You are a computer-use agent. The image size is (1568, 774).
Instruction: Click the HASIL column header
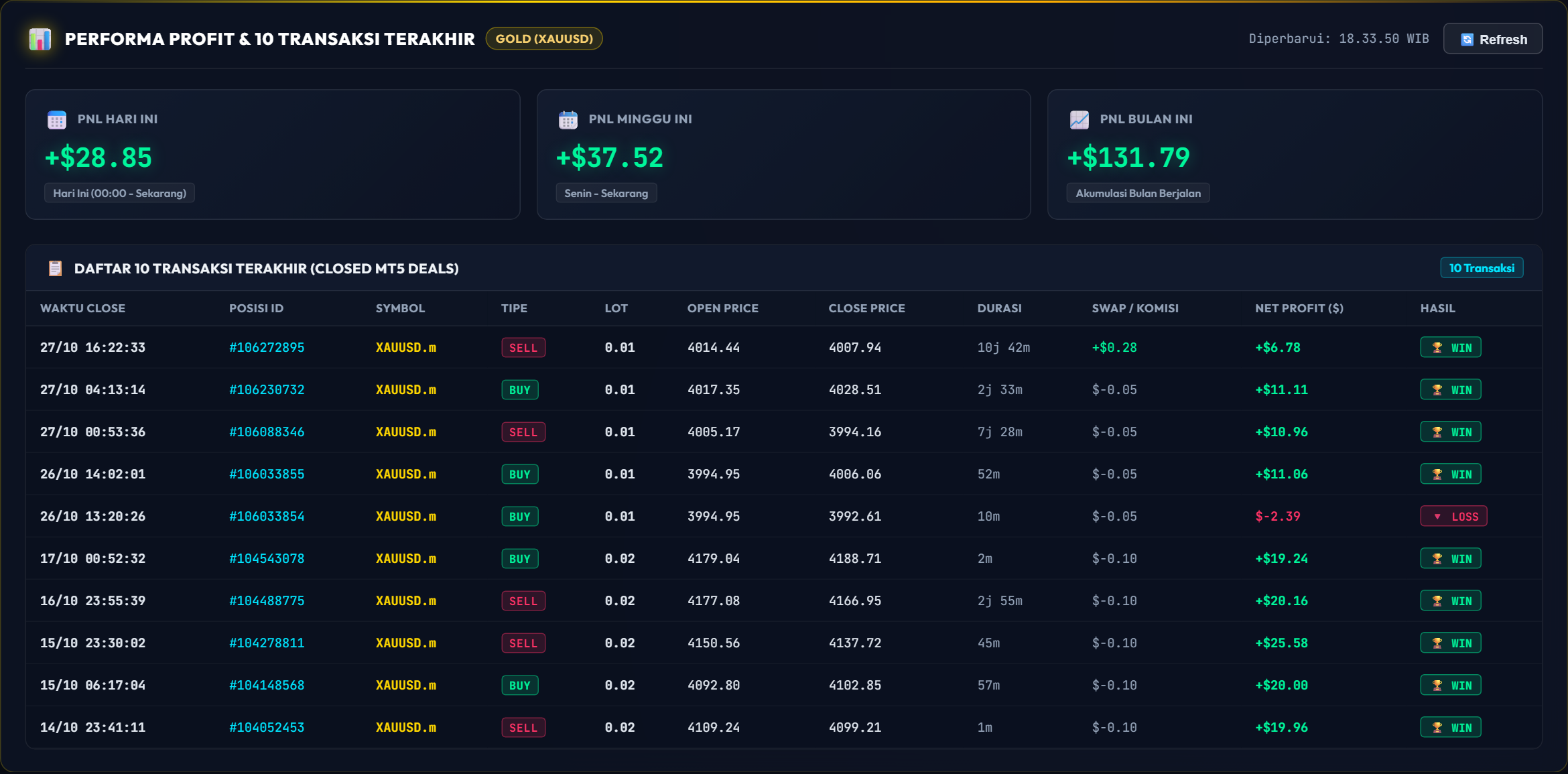tap(1438, 308)
